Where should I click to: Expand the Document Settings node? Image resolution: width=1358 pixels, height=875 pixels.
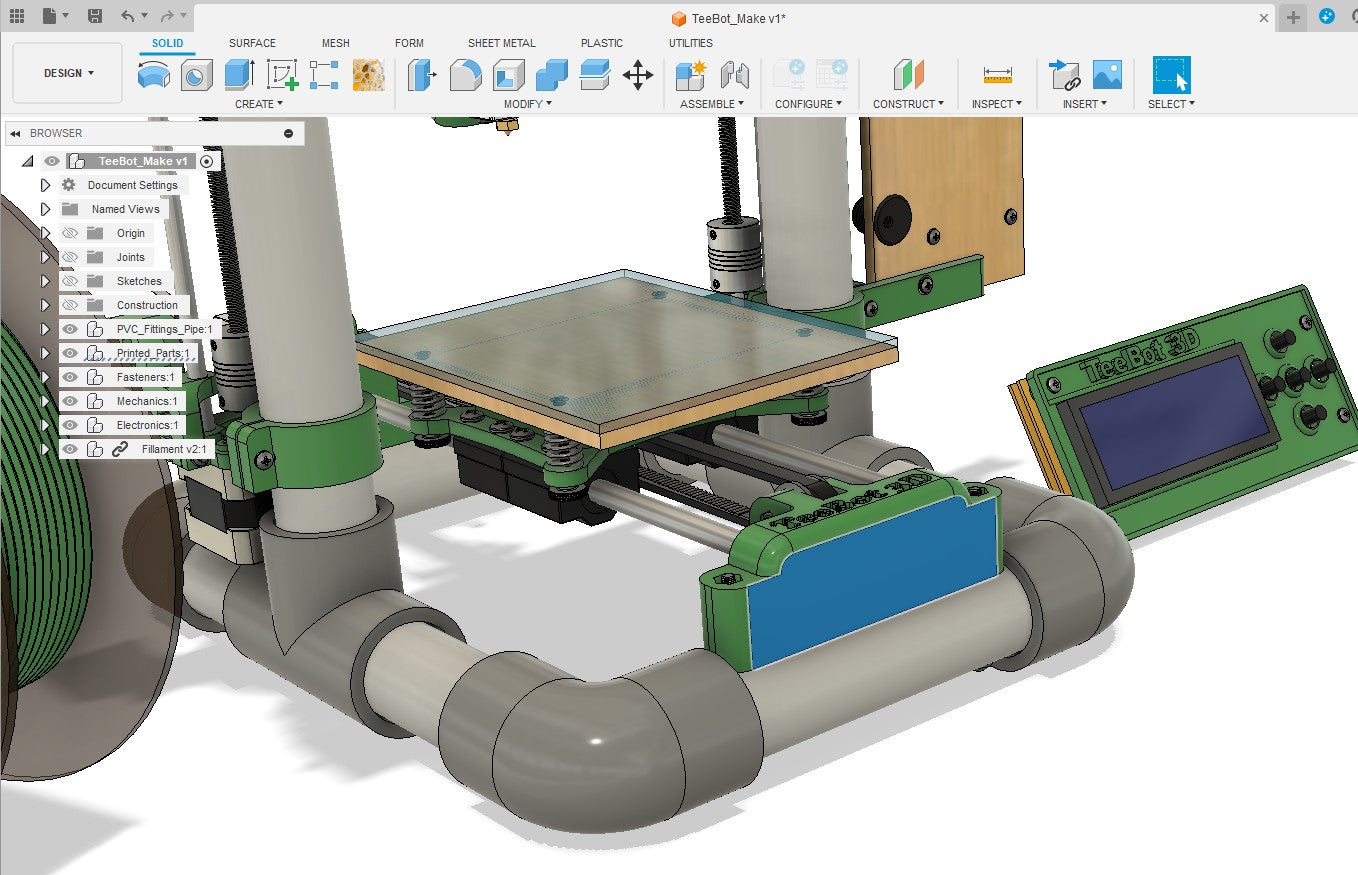point(45,185)
